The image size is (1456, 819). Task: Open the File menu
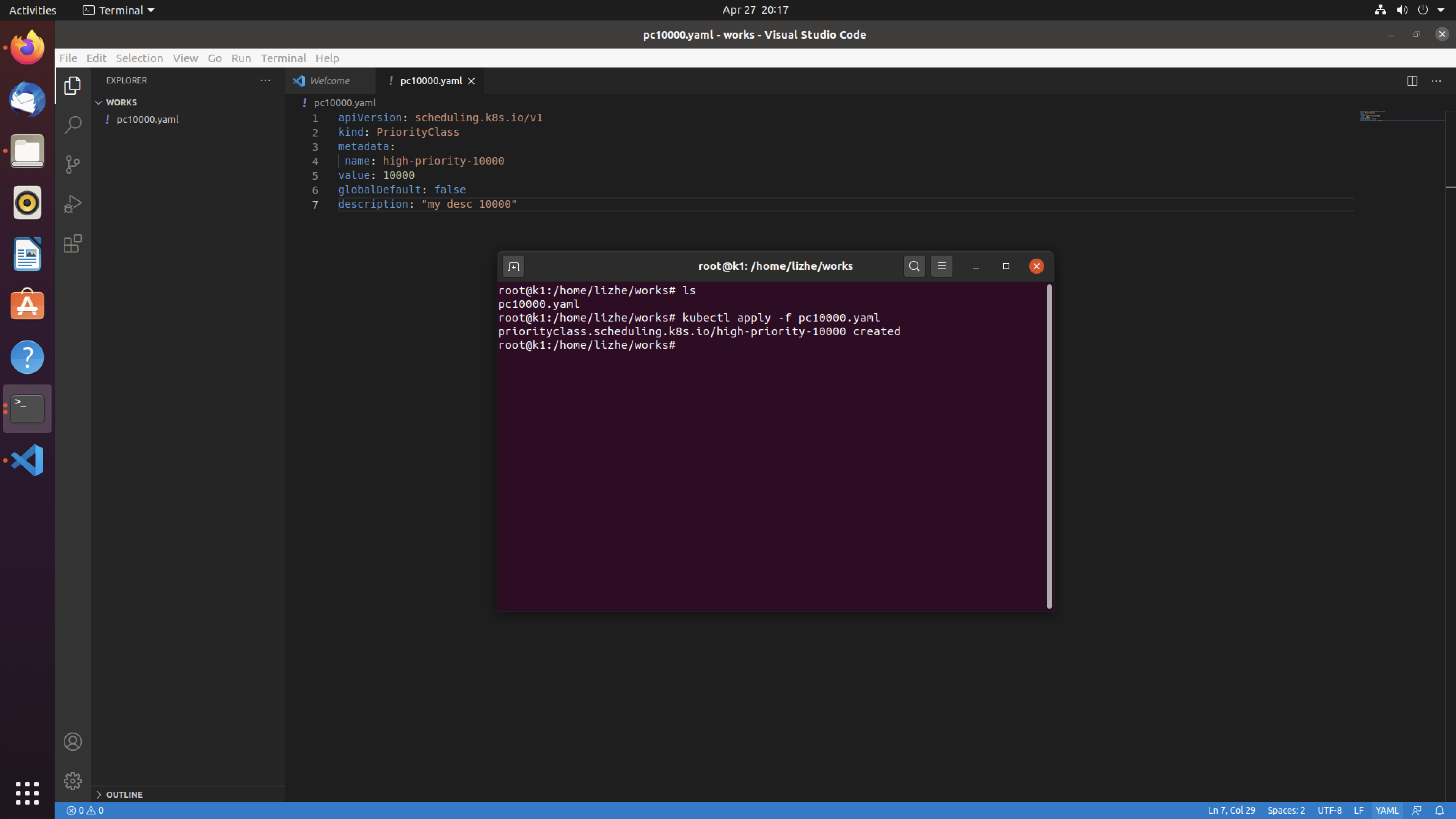tap(68, 58)
